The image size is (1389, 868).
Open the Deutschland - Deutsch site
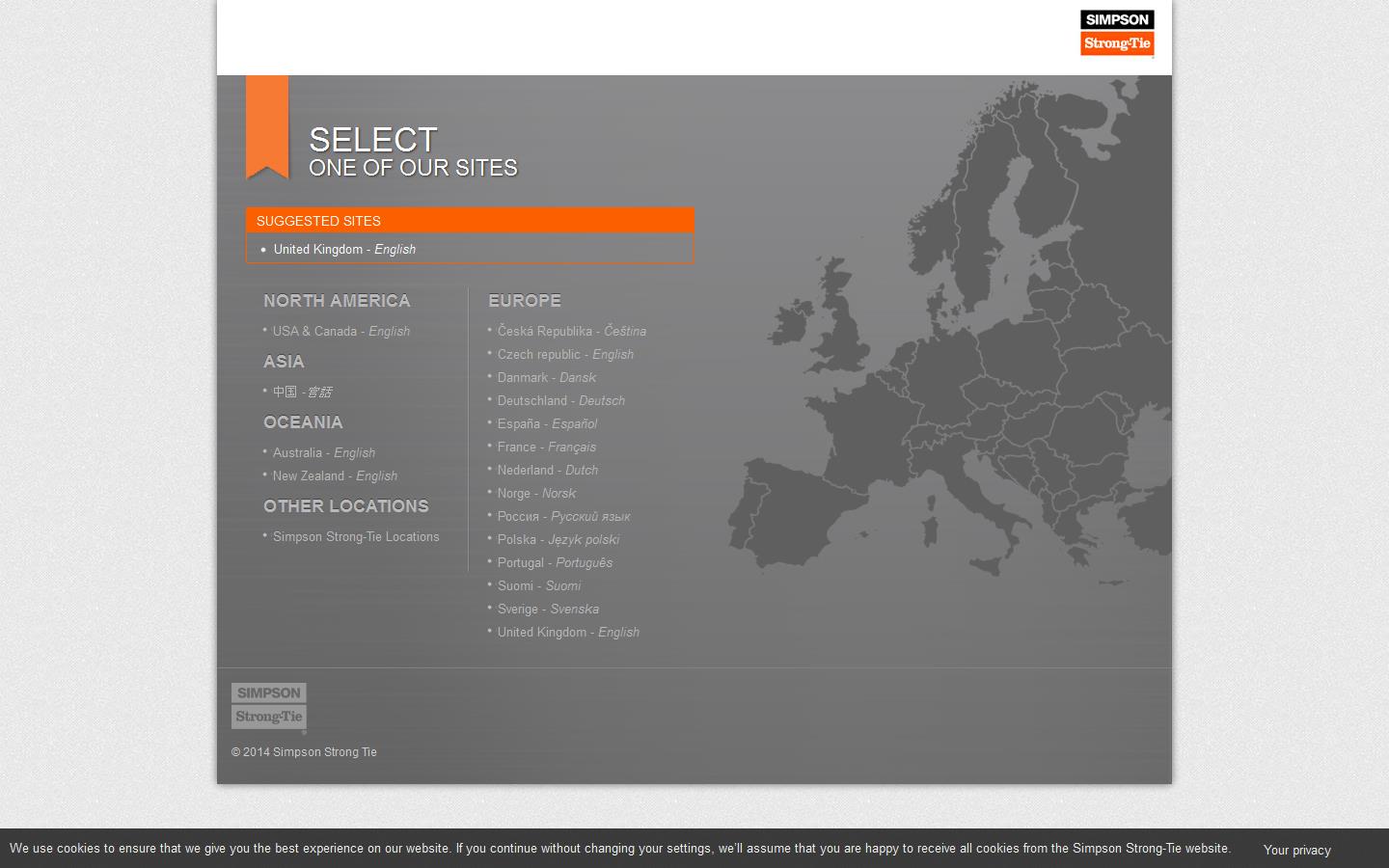pos(560,401)
